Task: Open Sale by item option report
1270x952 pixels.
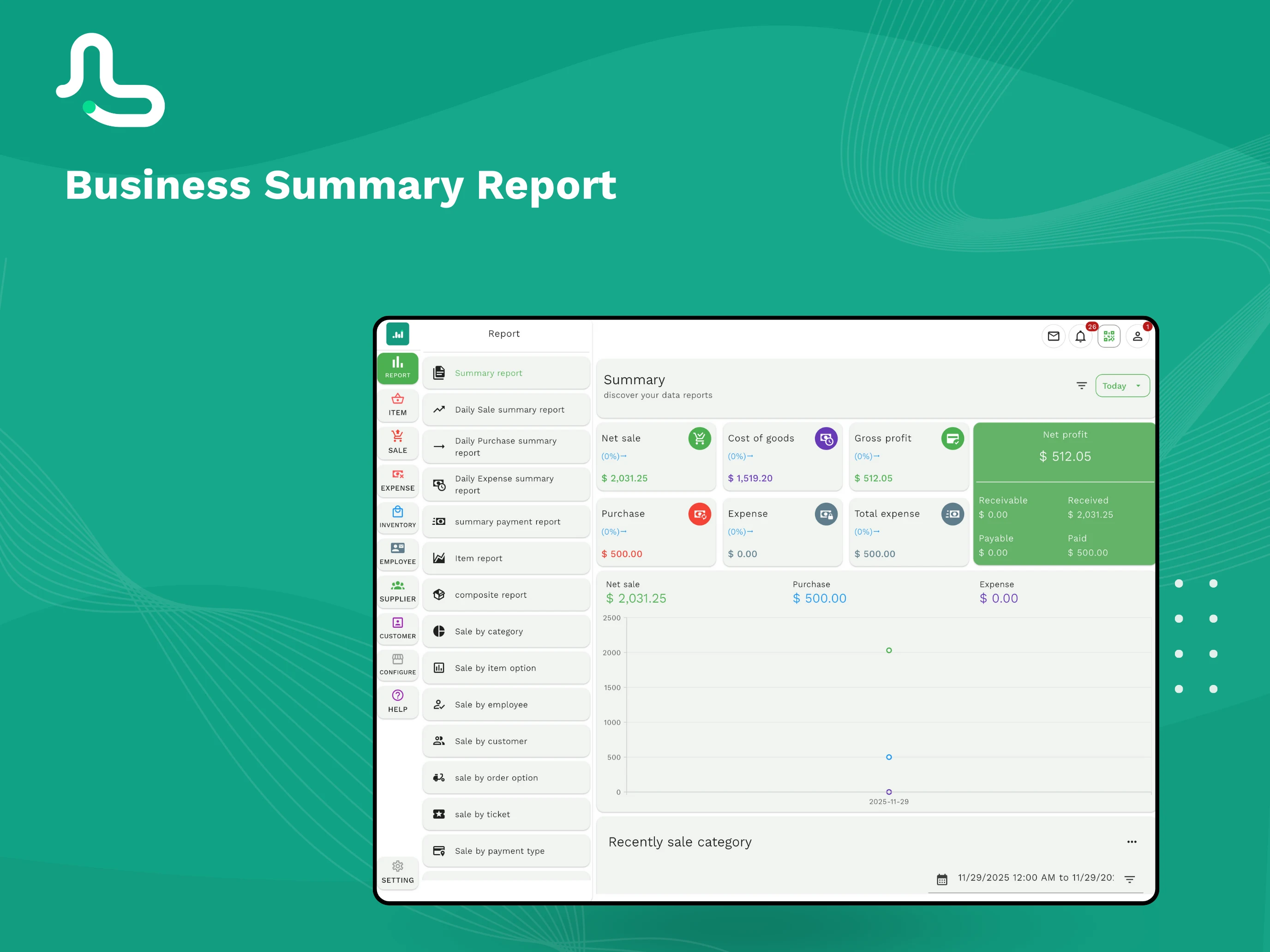Action: coord(506,668)
